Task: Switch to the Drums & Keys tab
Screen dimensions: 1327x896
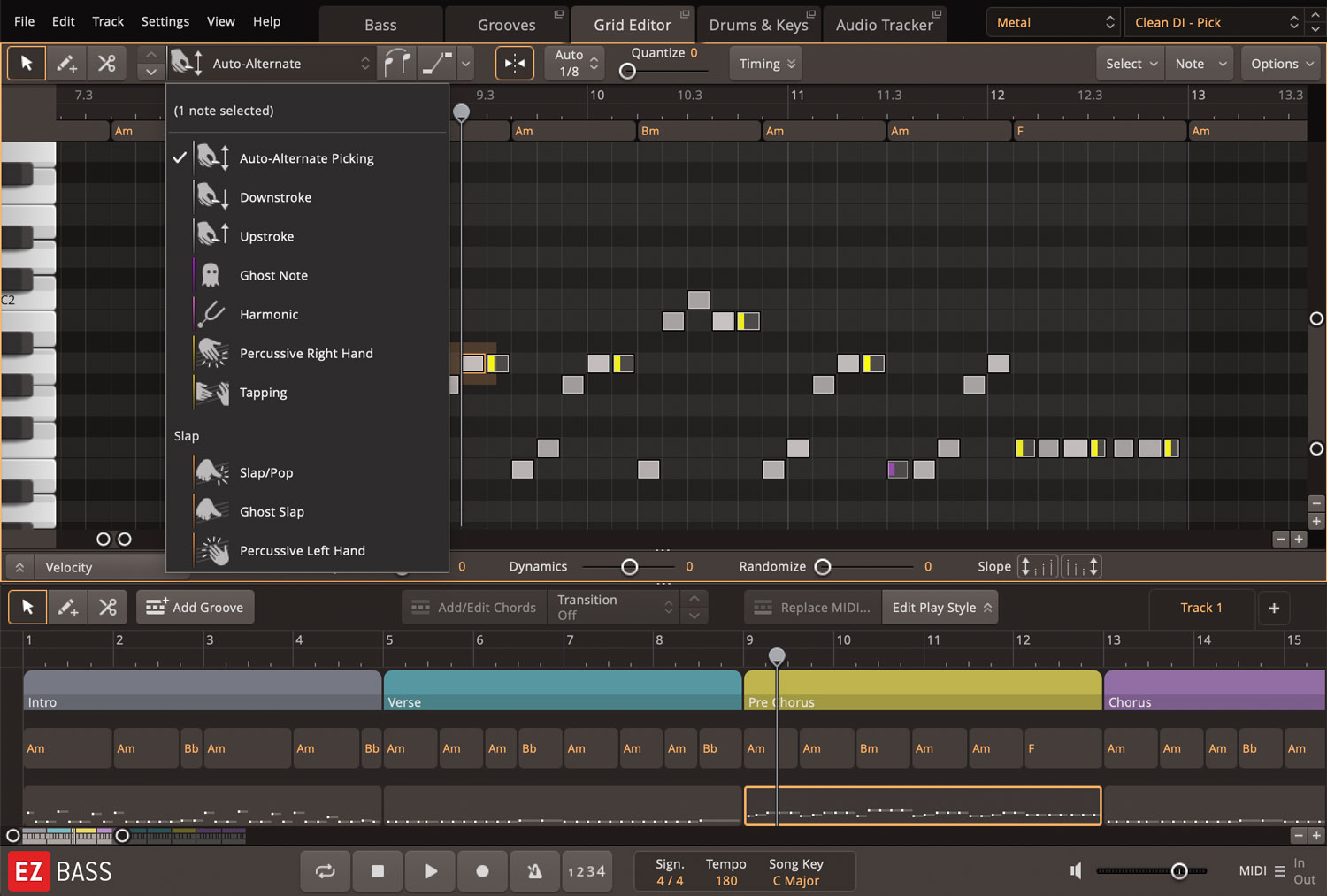Action: tap(758, 25)
